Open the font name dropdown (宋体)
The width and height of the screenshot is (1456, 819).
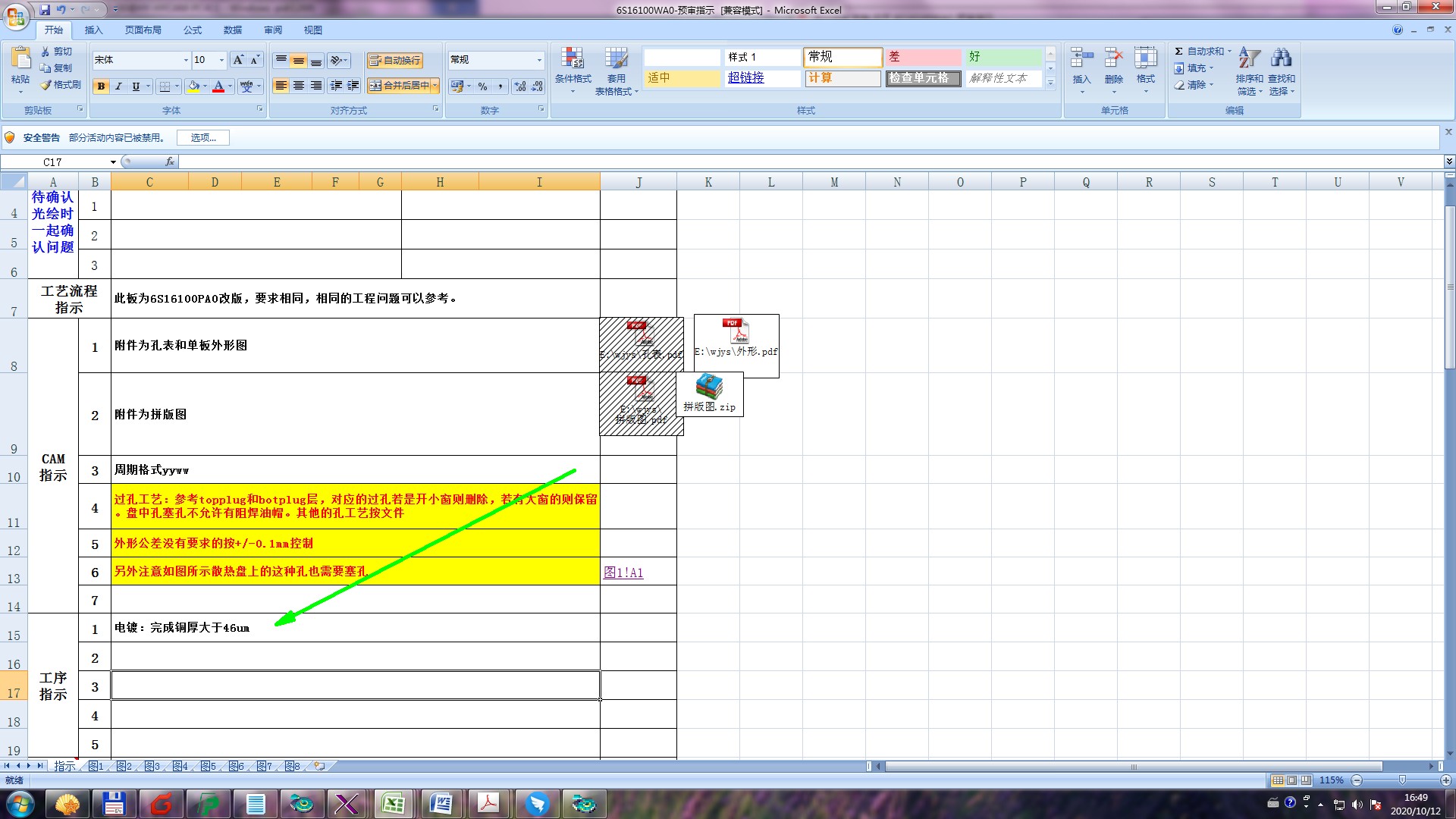click(186, 60)
